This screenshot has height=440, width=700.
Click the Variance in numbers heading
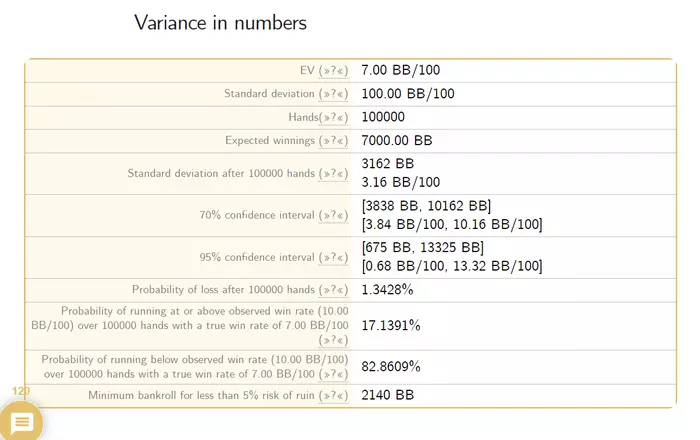click(220, 22)
